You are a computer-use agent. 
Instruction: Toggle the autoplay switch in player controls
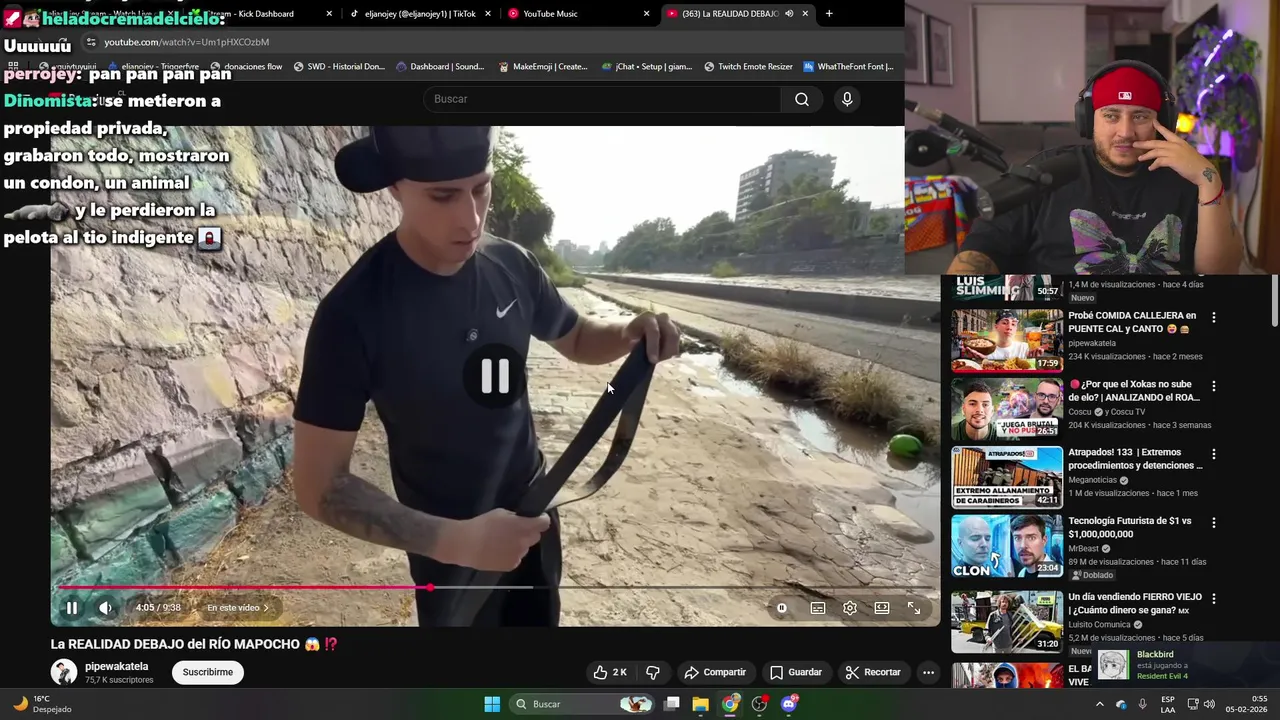pos(782,608)
